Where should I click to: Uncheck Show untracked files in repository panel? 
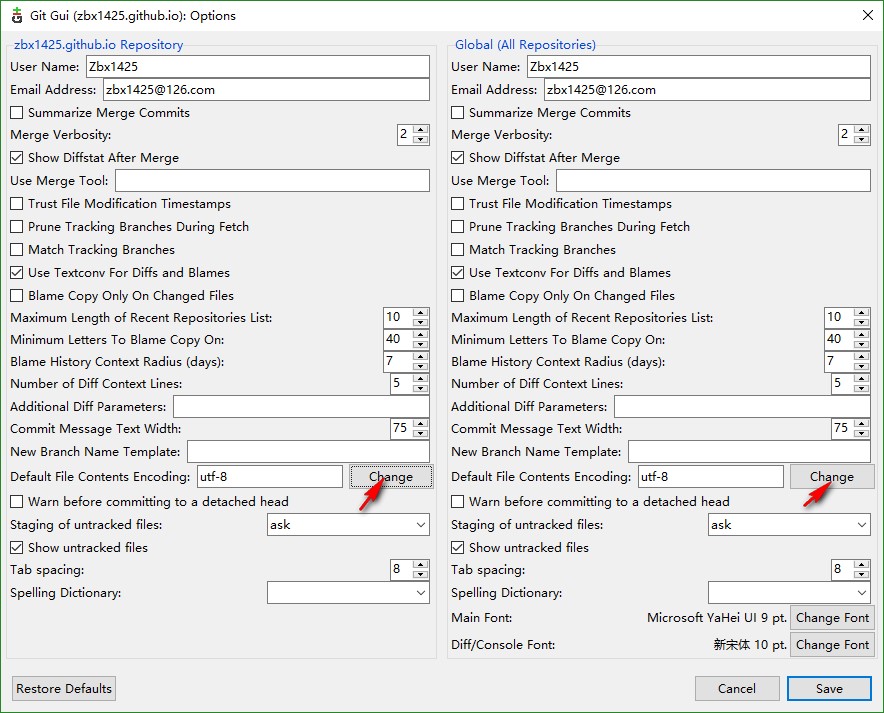(x=17, y=547)
